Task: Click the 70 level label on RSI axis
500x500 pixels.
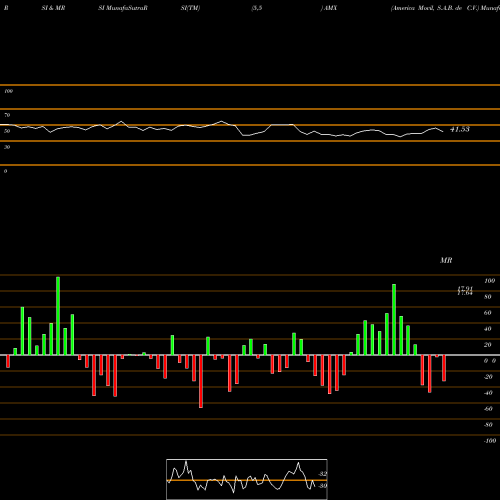Action: pos(7,115)
